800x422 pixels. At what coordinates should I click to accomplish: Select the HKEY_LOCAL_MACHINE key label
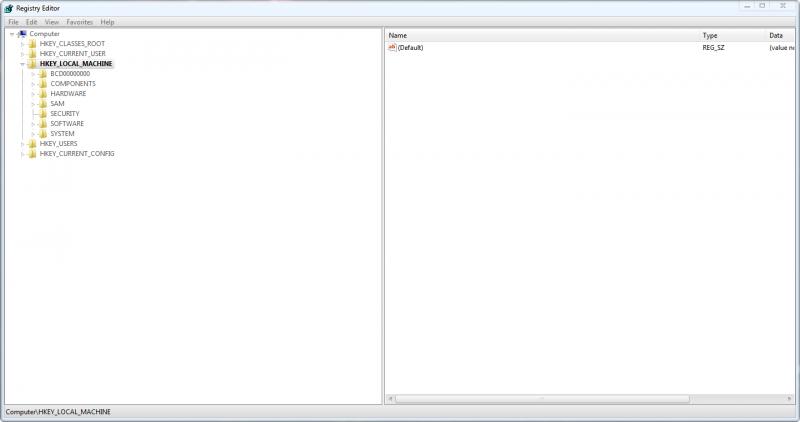tap(76, 64)
